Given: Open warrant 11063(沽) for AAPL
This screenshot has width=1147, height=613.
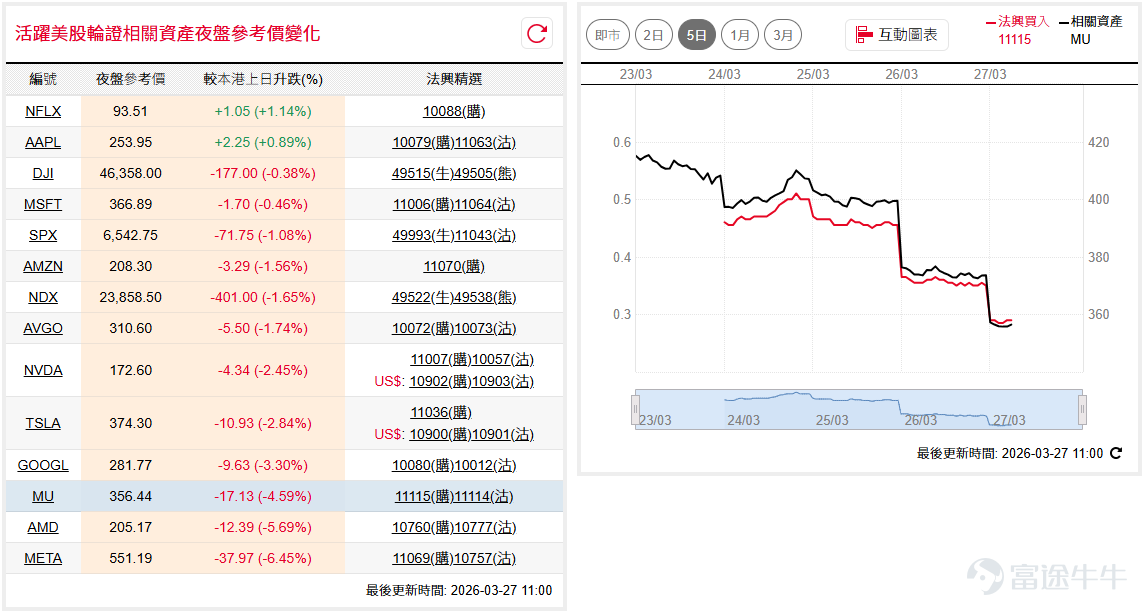Looking at the screenshot, I should coord(485,142).
